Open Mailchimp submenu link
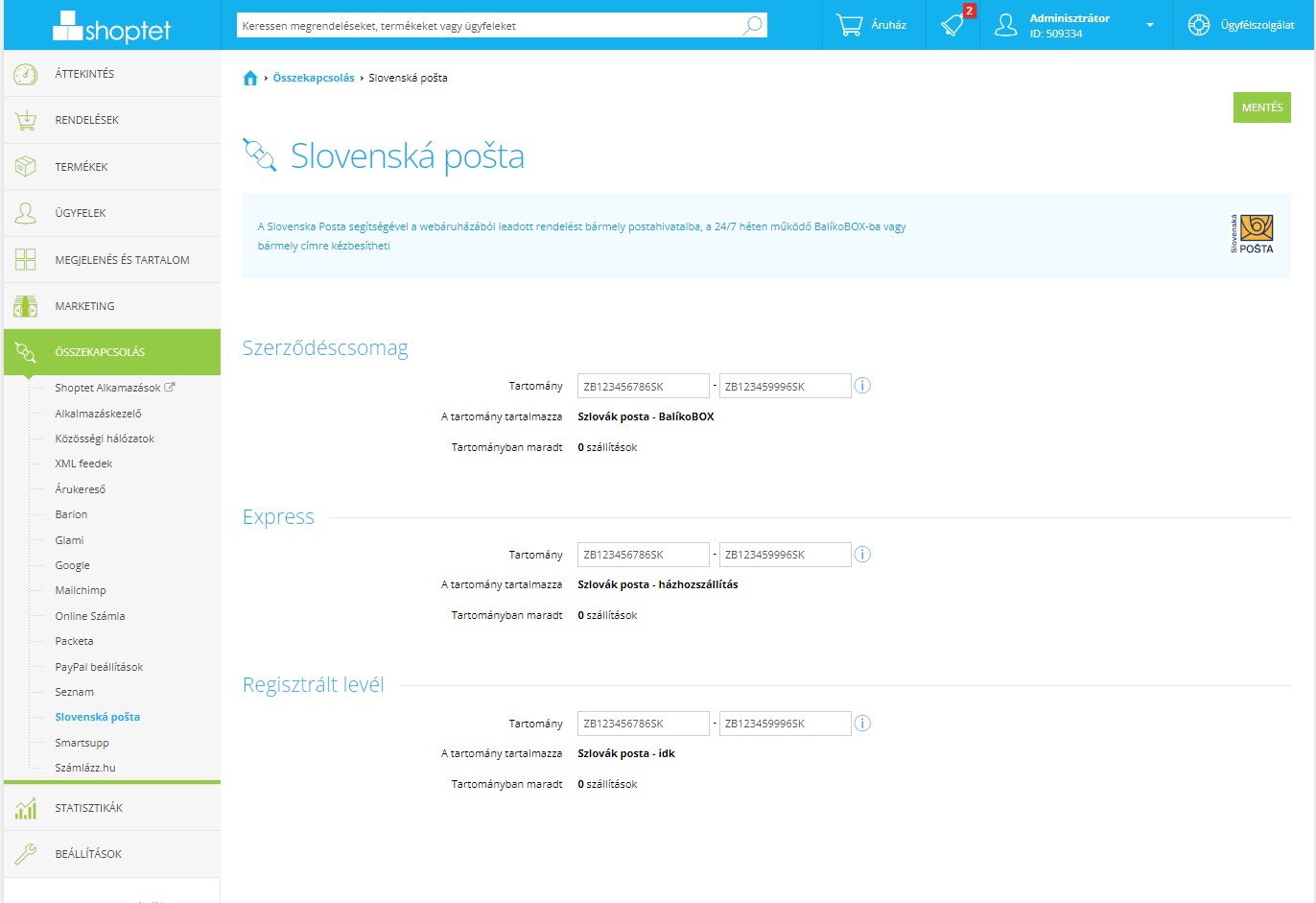The width and height of the screenshot is (1316, 903). pos(81,590)
